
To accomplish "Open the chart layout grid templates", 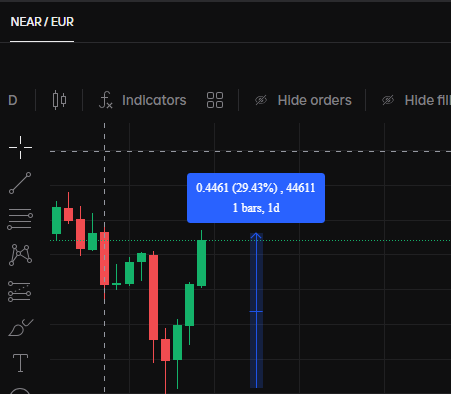I will point(215,100).
